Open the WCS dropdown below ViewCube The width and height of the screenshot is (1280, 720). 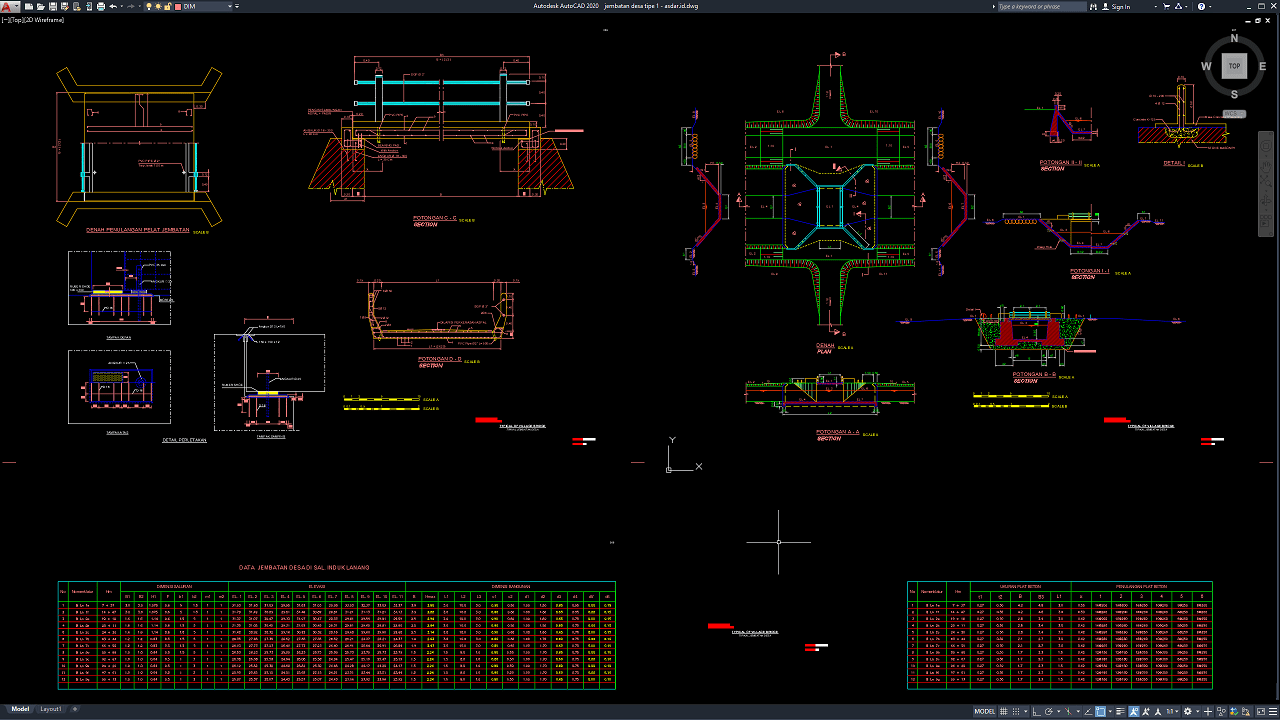[1233, 114]
